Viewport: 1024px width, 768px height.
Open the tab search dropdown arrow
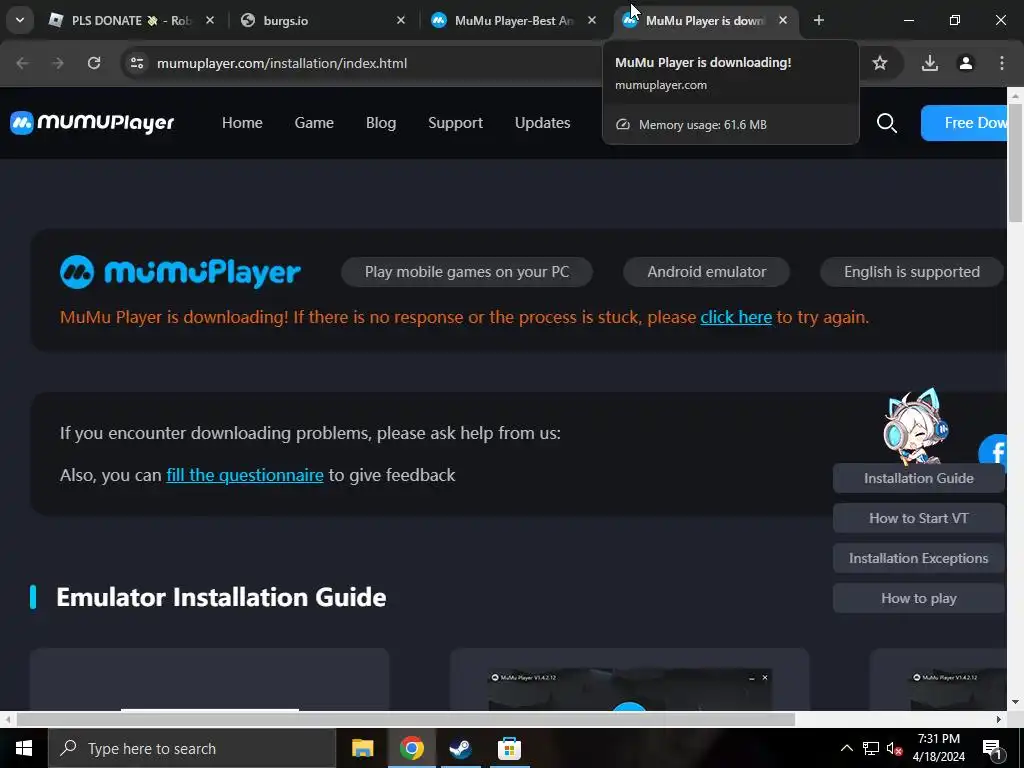[20, 20]
